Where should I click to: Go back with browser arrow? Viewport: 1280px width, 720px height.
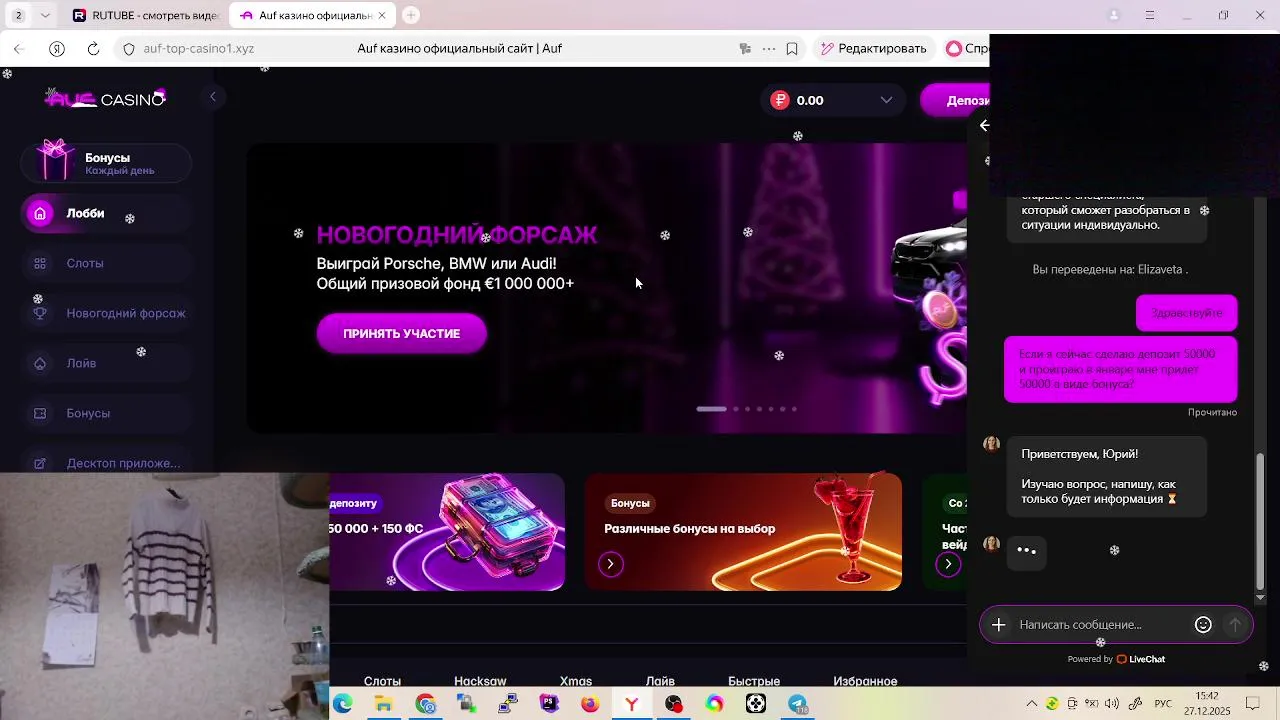pyautogui.click(x=19, y=48)
